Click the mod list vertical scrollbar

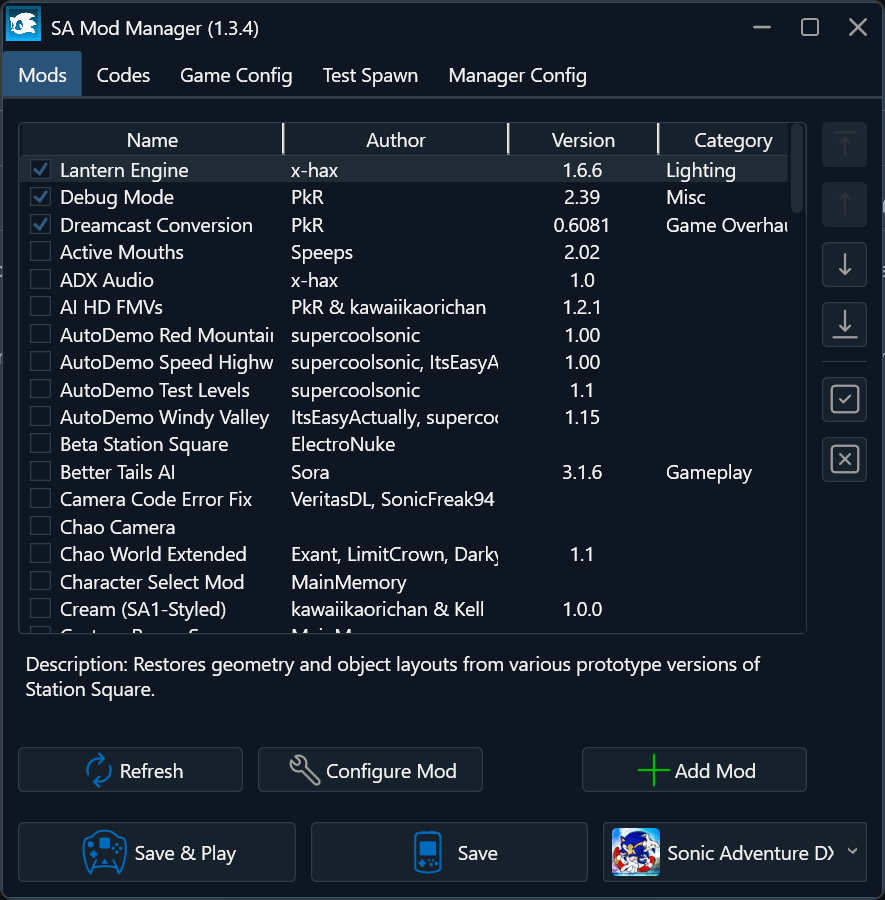point(797,170)
